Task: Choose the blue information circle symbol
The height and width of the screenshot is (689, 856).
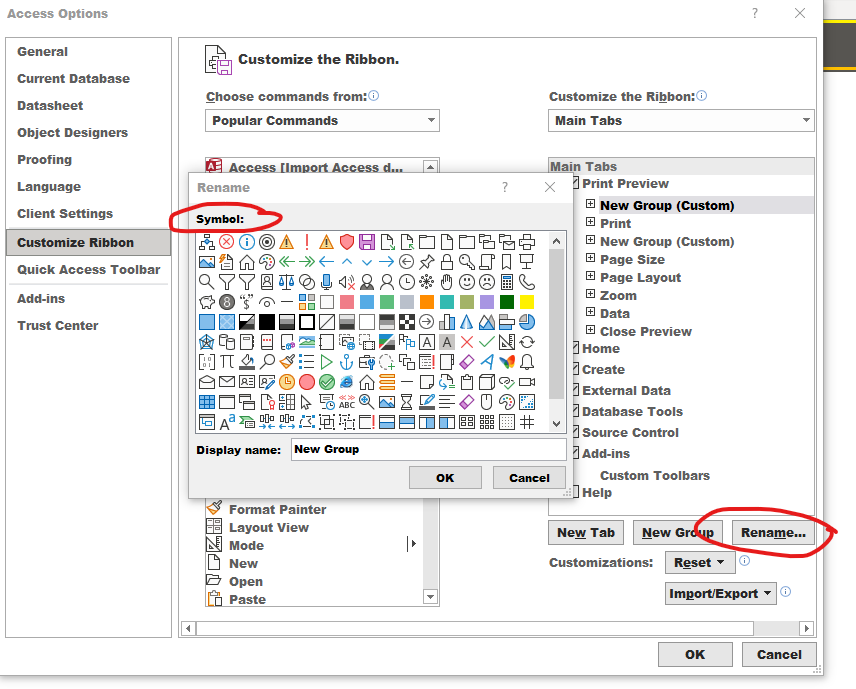Action: click(x=247, y=241)
